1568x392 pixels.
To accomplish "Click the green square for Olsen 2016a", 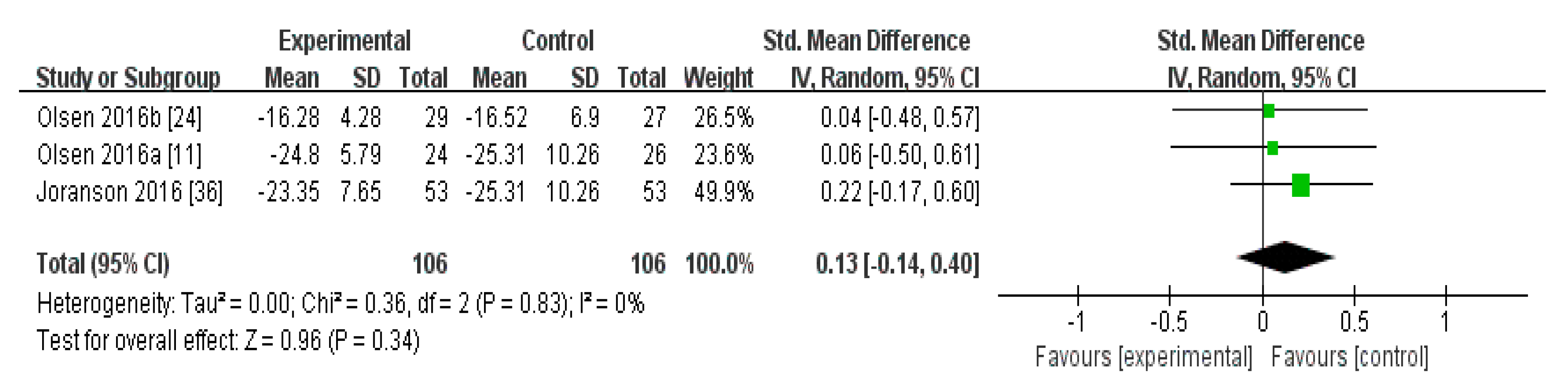I will (1272, 148).
